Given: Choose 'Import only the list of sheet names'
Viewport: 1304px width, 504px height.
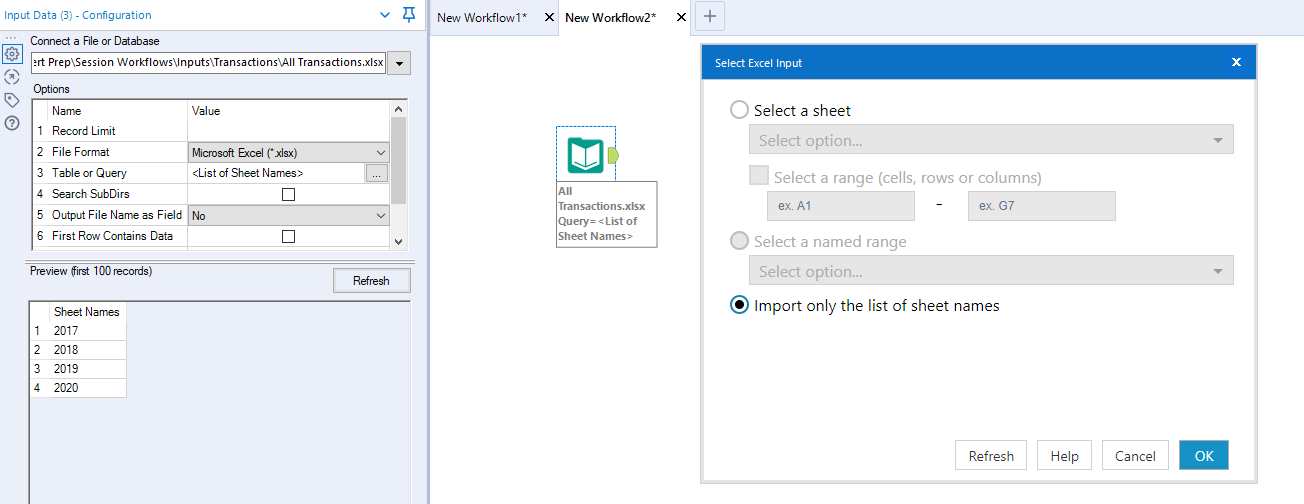Looking at the screenshot, I should point(740,305).
